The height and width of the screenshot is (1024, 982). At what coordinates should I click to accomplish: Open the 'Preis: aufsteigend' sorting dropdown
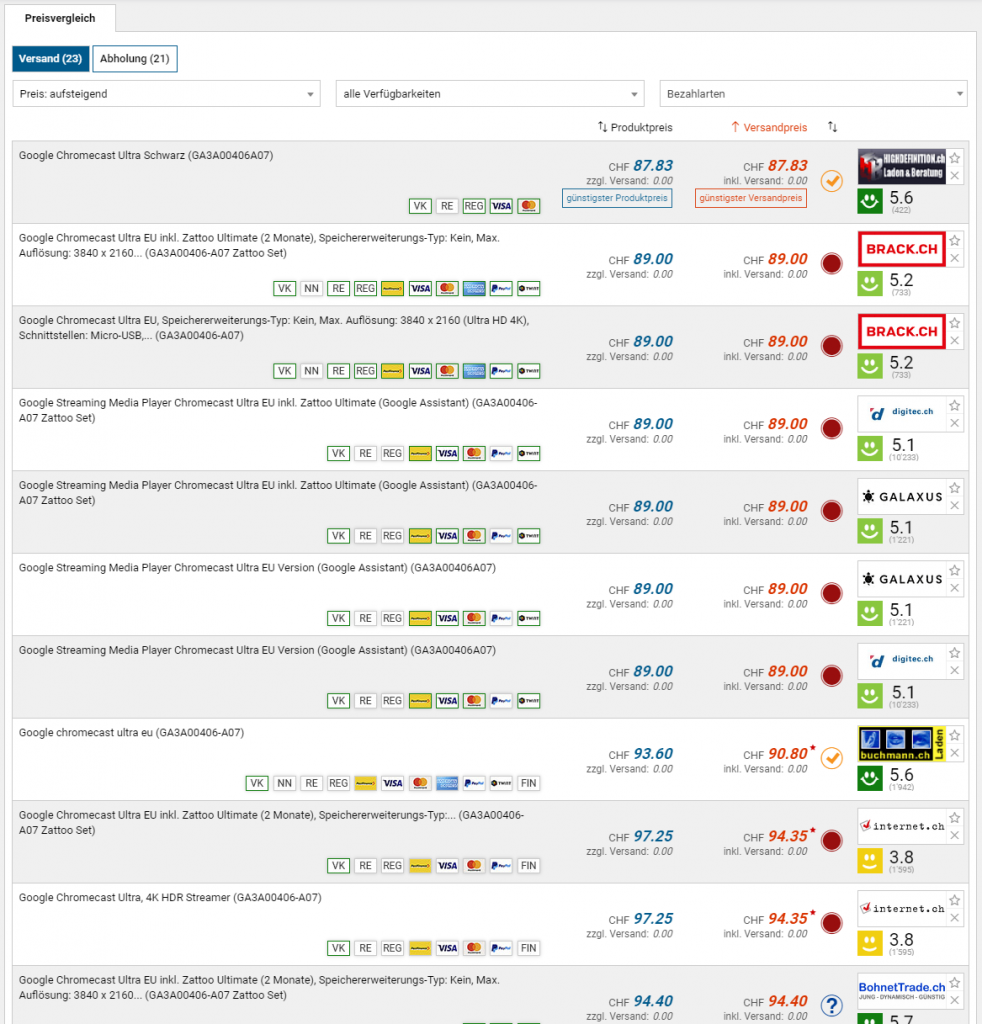[166, 94]
